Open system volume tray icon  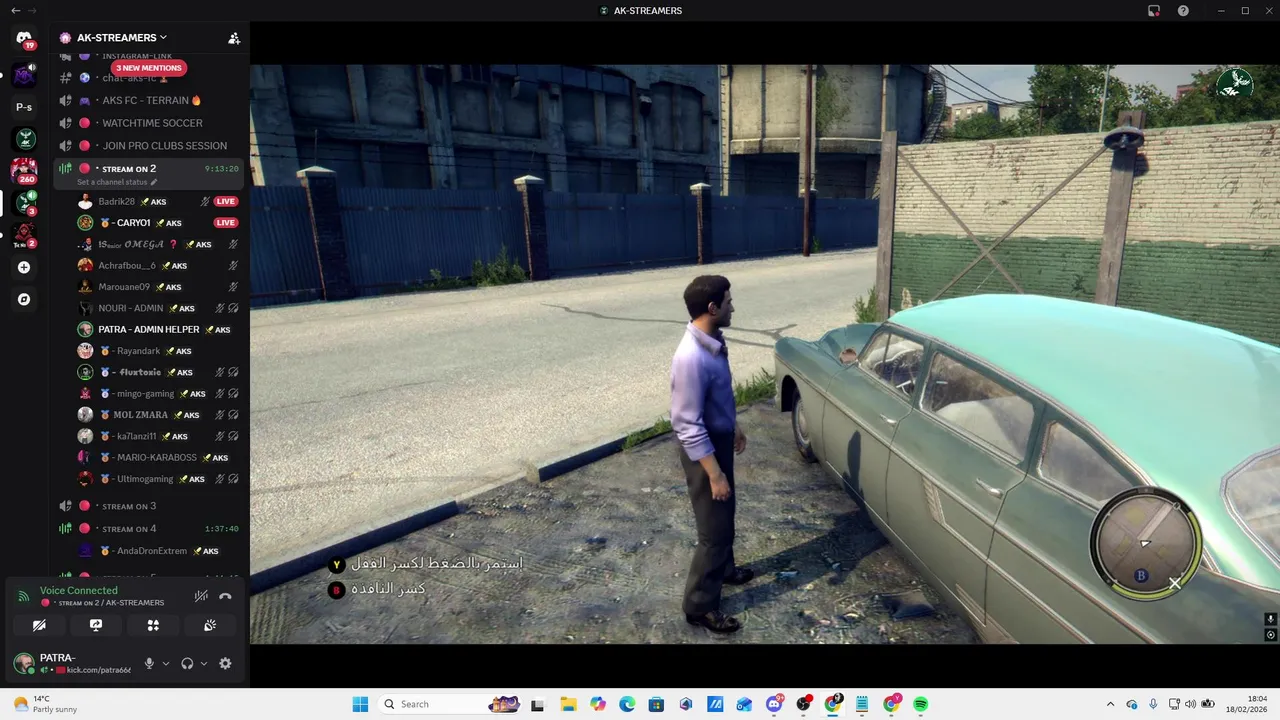(x=1190, y=704)
